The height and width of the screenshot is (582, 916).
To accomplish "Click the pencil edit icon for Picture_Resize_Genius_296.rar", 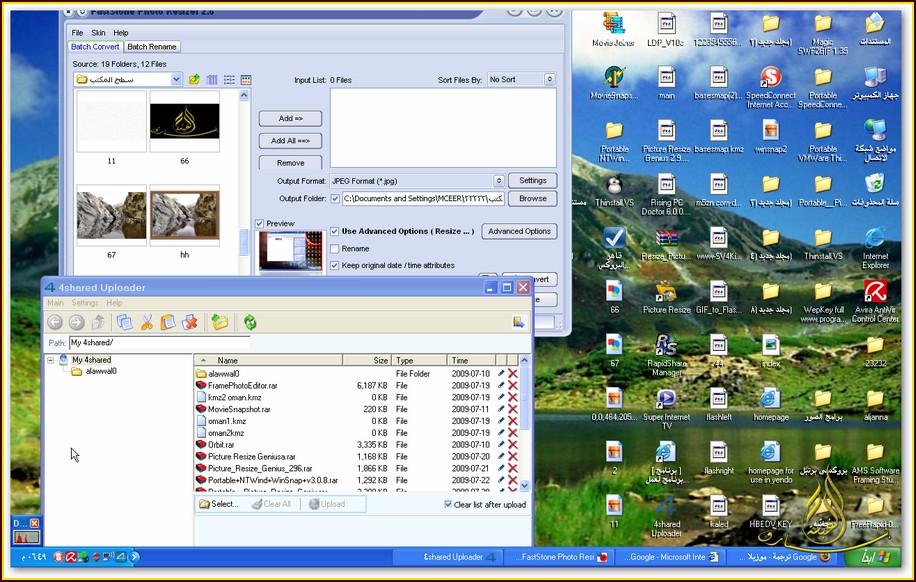I will click(x=501, y=468).
